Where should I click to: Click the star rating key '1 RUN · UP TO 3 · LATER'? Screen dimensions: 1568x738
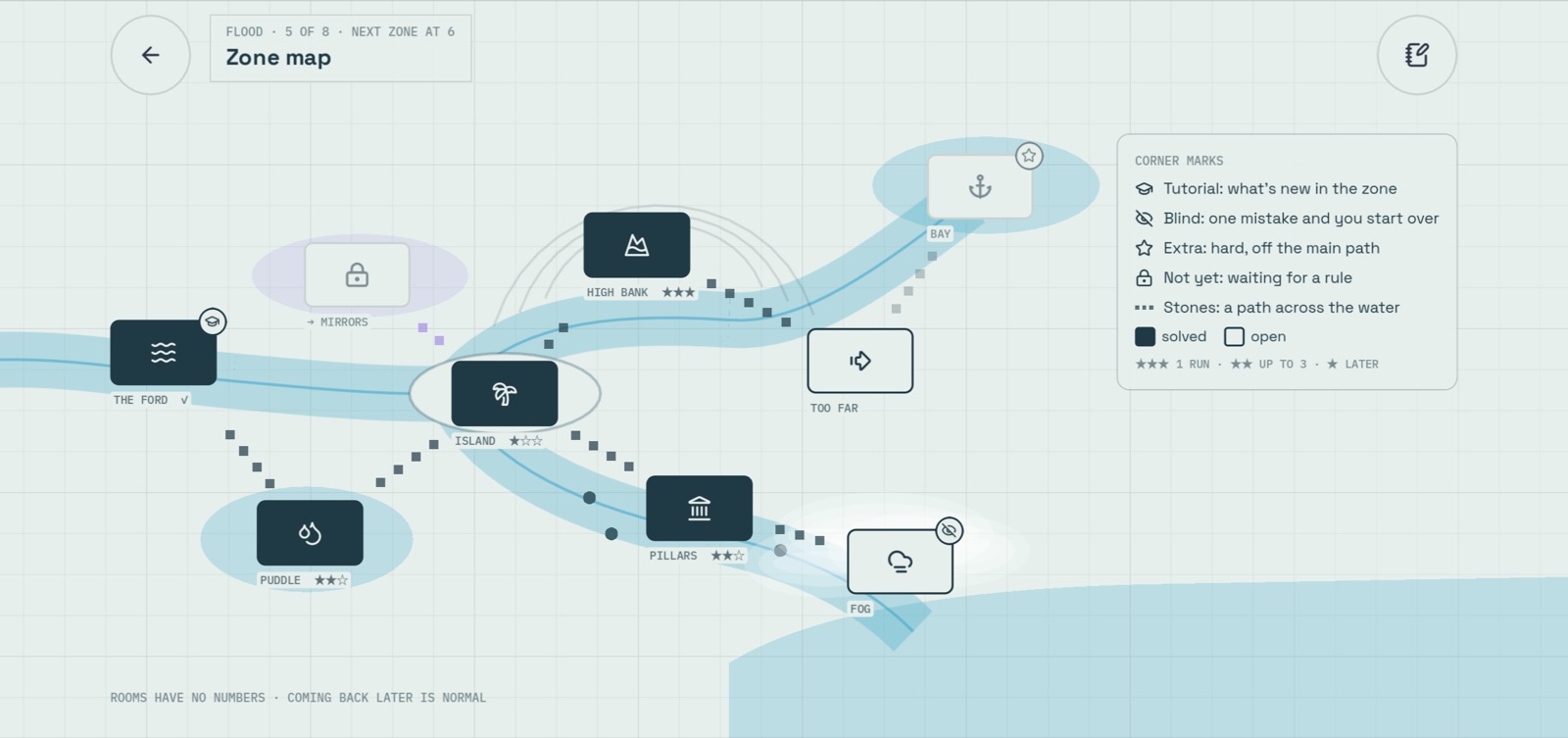click(1256, 364)
